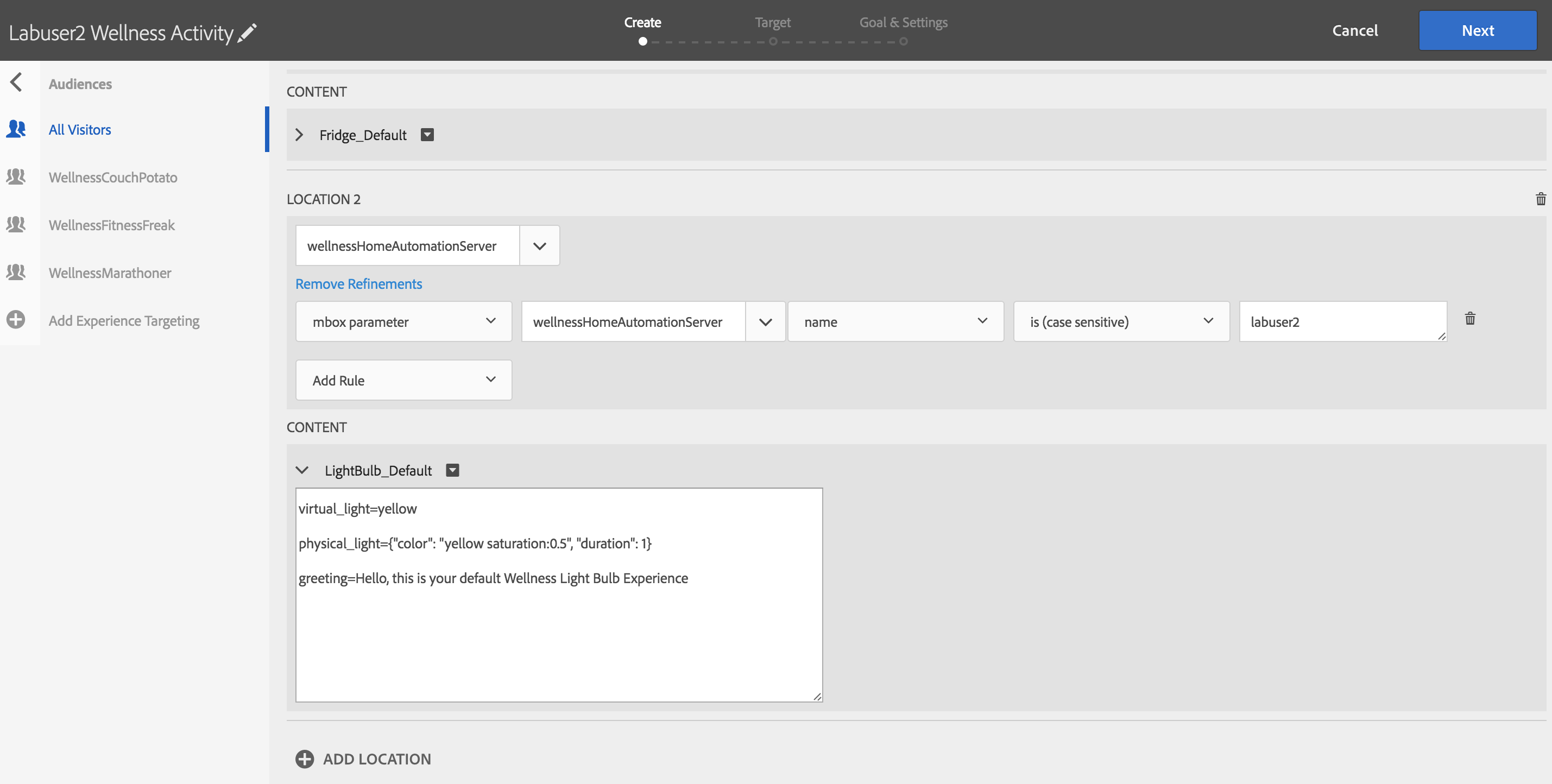Click the pencil icon to rename the activity
1552x784 pixels.
[x=247, y=33]
